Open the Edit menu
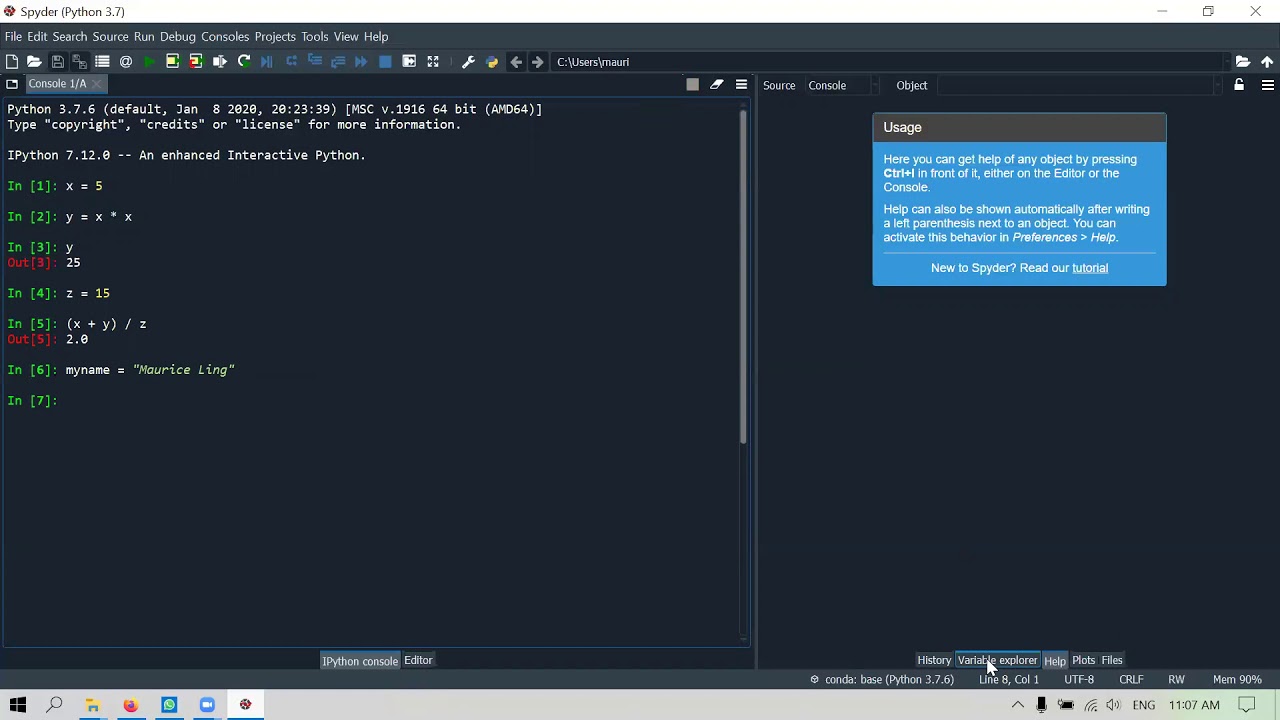This screenshot has width=1280, height=720. 37,37
